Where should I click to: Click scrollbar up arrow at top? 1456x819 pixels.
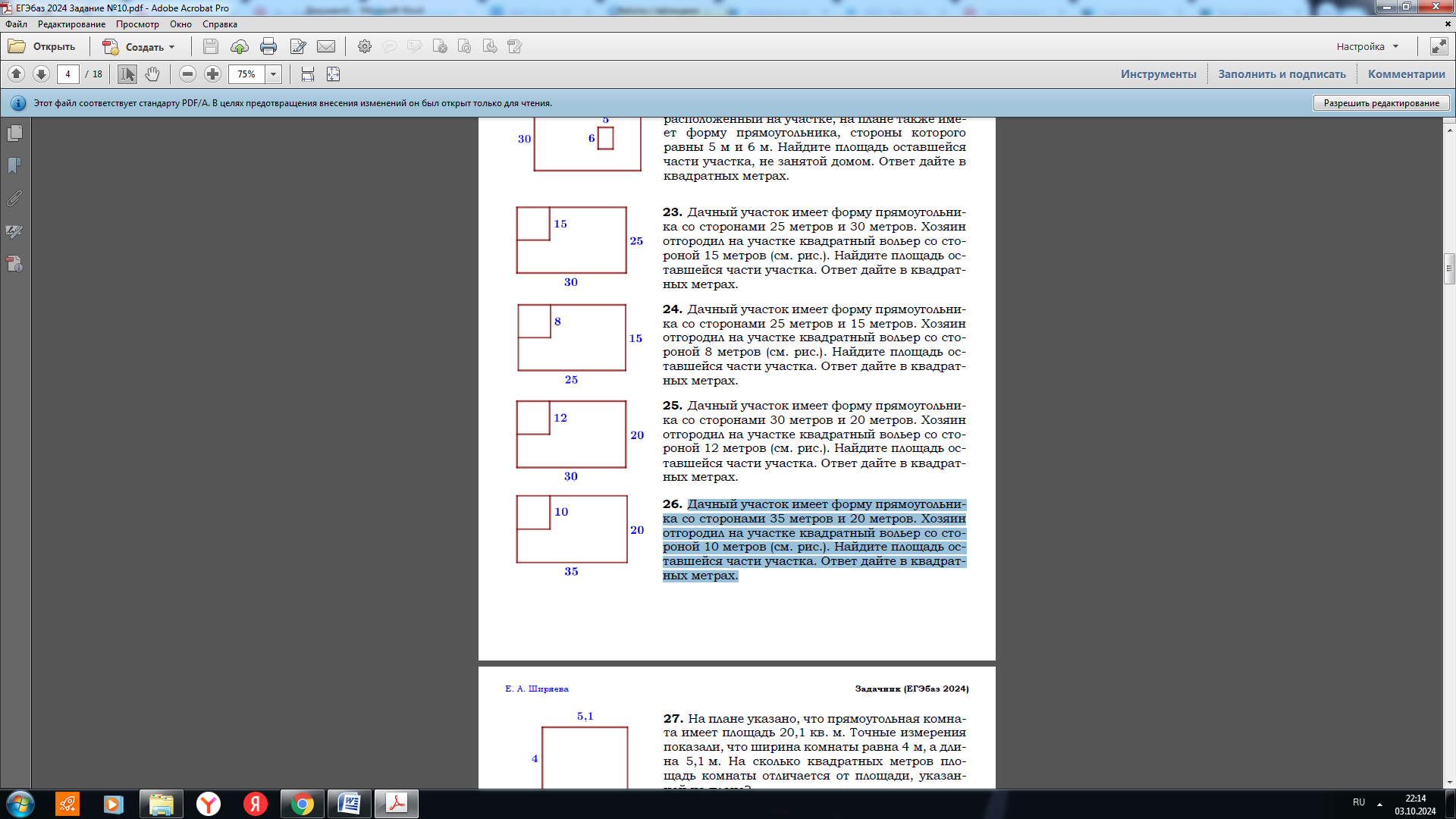tap(1449, 130)
